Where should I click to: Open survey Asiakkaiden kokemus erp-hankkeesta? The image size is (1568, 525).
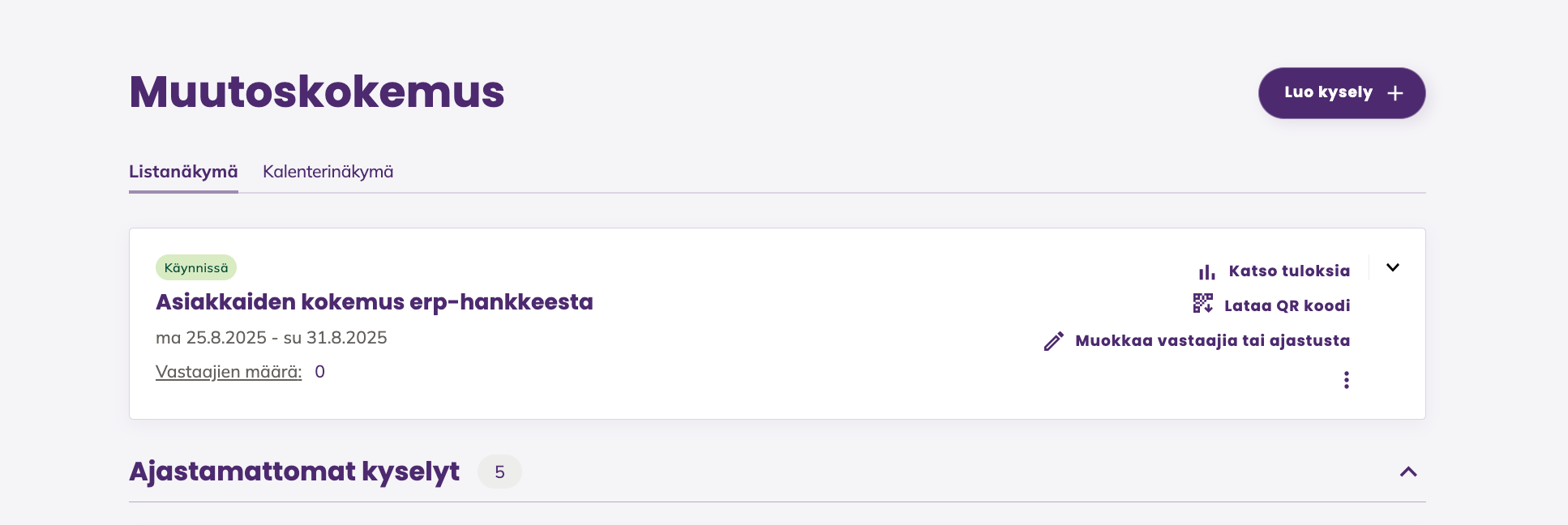374,302
